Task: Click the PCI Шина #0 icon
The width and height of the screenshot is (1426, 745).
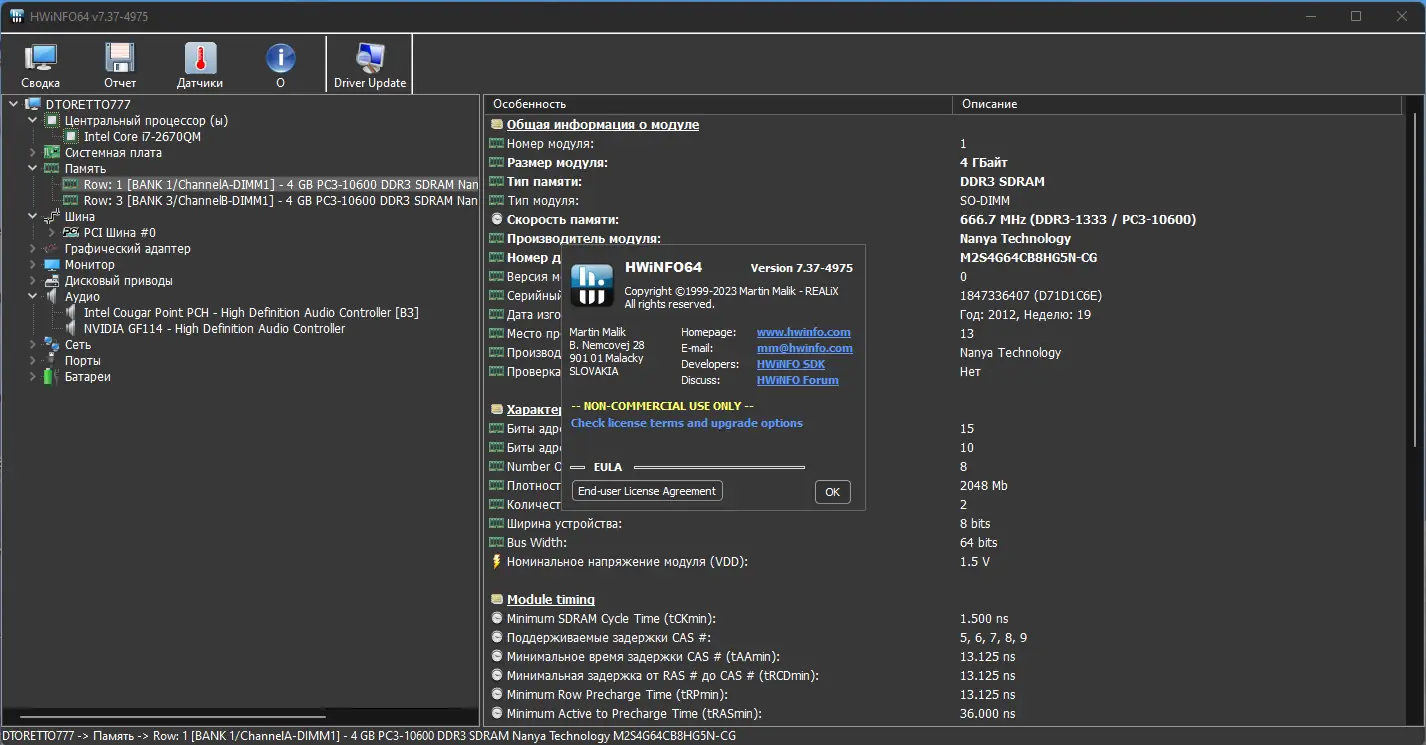Action: point(71,232)
